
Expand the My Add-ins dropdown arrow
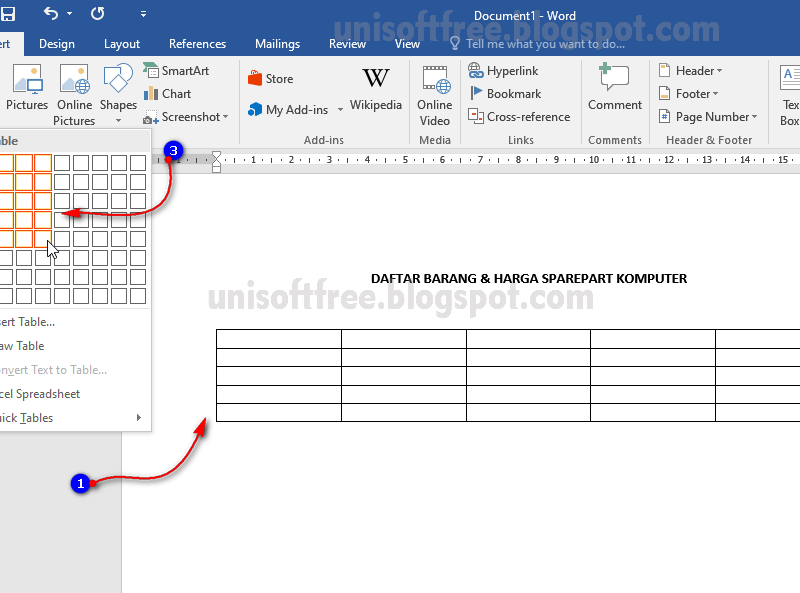pyautogui.click(x=340, y=110)
